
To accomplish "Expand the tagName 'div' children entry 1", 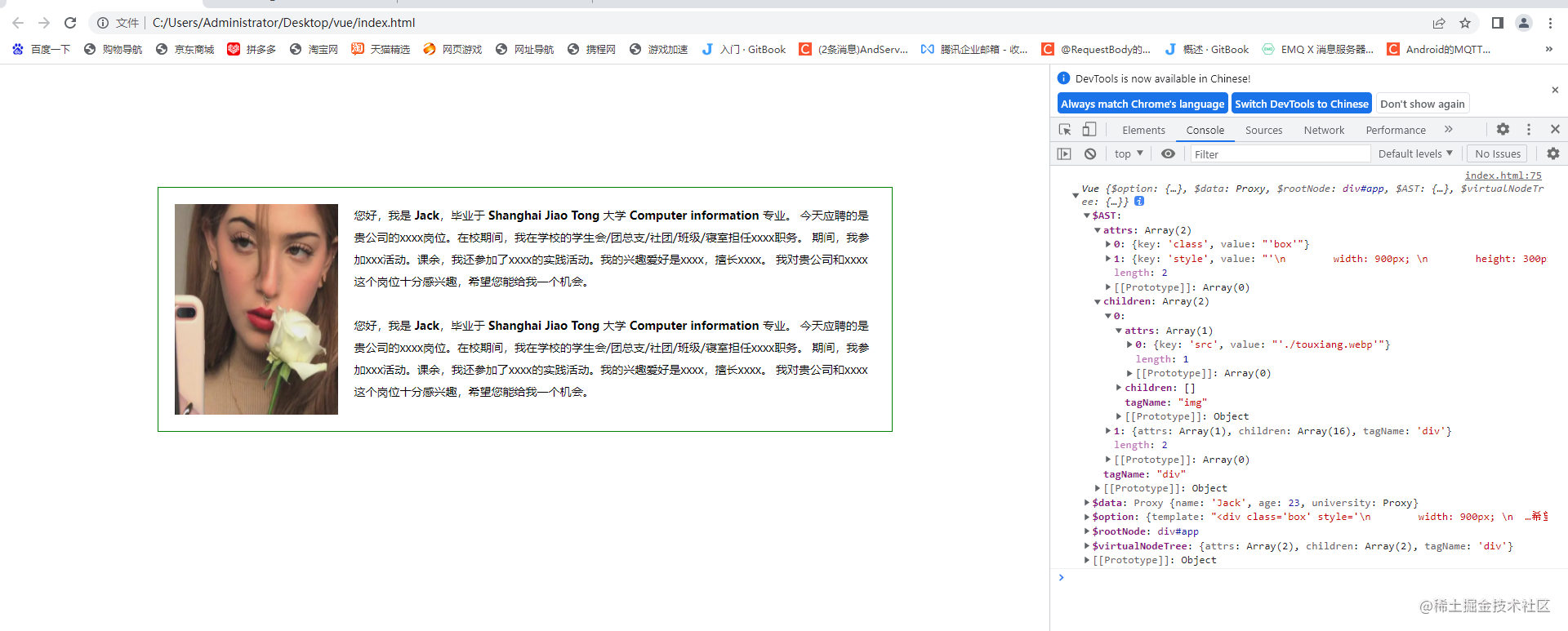I will point(1107,431).
